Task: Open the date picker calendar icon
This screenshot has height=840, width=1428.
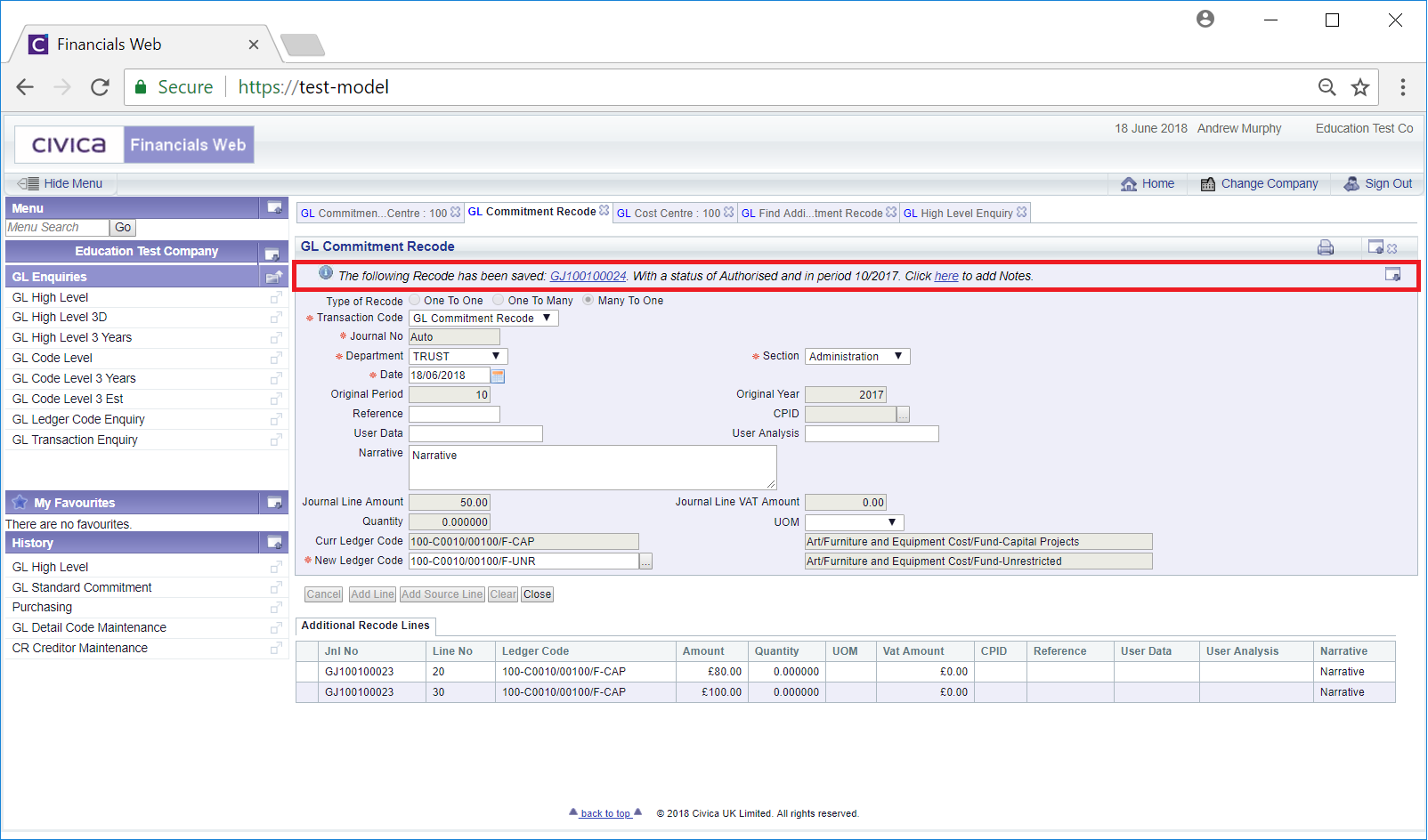Action: coord(498,376)
